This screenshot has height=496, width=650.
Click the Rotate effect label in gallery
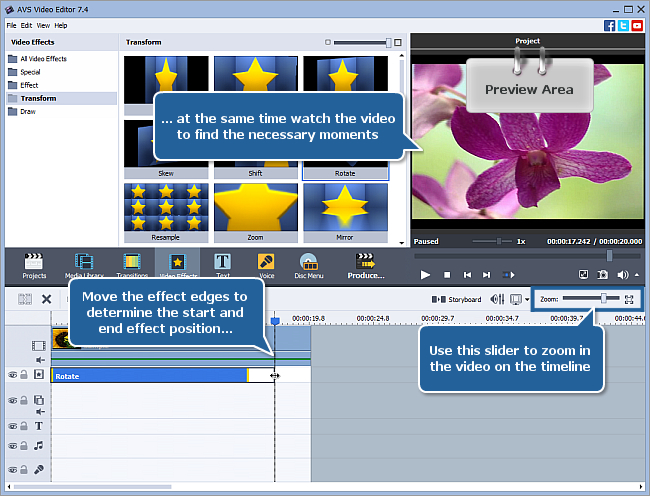[x=345, y=174]
